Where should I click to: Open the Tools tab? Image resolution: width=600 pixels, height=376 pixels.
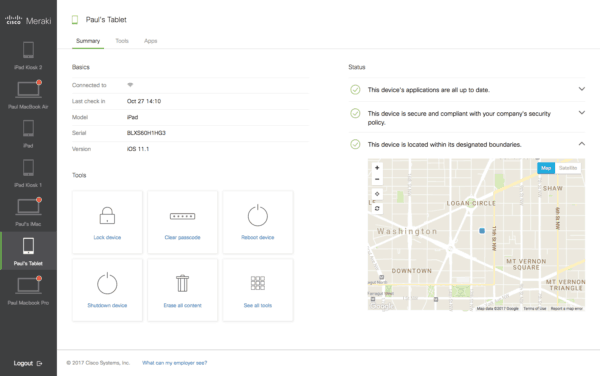tap(122, 41)
